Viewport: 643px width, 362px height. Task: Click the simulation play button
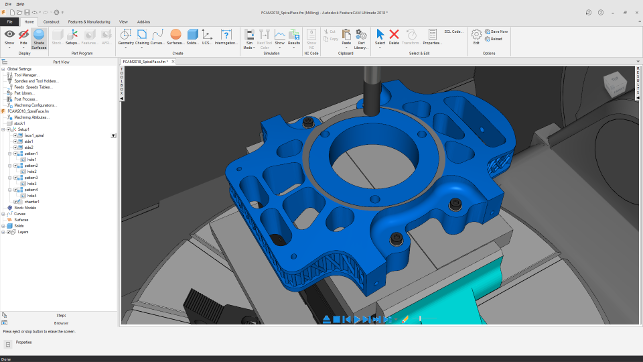(356, 319)
